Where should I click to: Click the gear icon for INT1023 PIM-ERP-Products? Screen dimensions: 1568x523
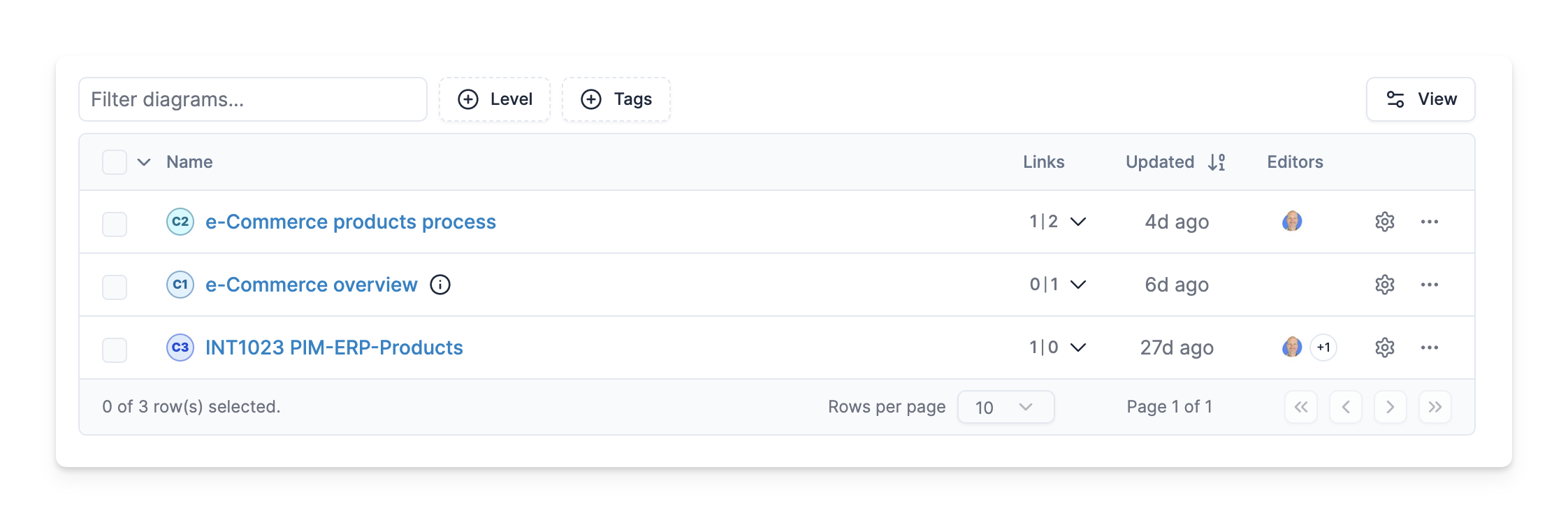(1384, 348)
